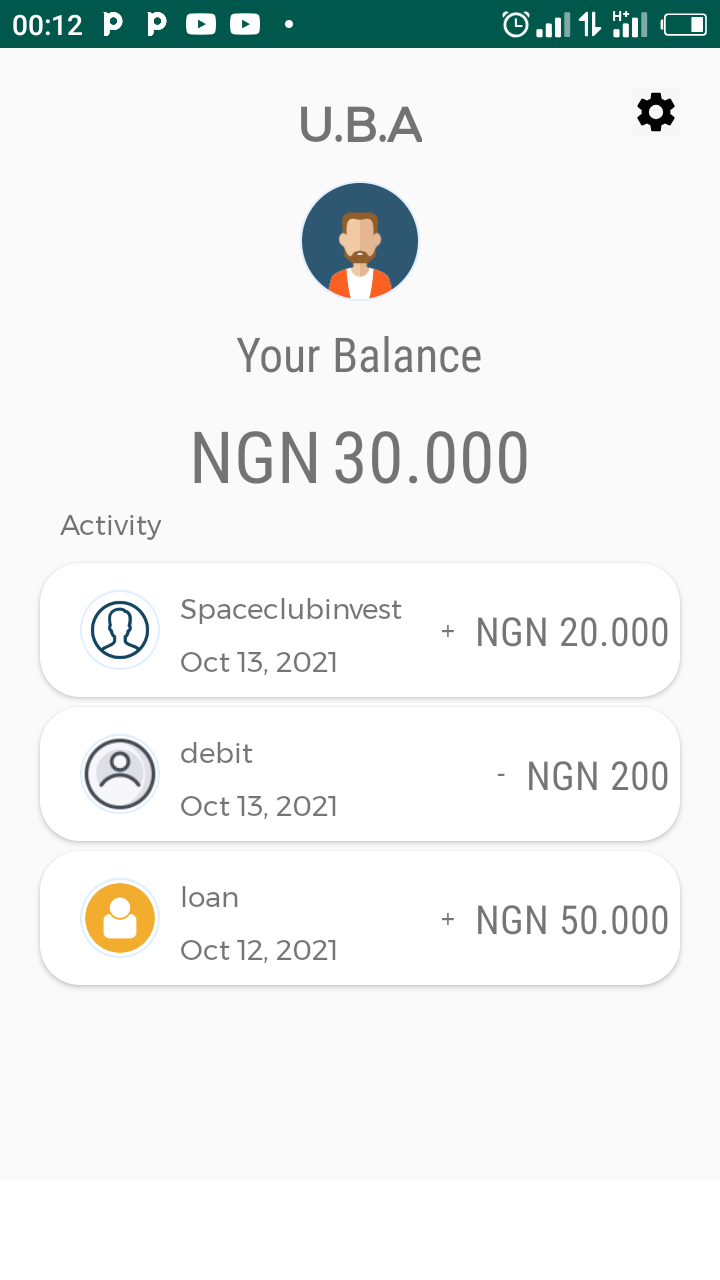The height and width of the screenshot is (1280, 720).
Task: Tap the user profile avatar picture
Action: pyautogui.click(x=360, y=241)
